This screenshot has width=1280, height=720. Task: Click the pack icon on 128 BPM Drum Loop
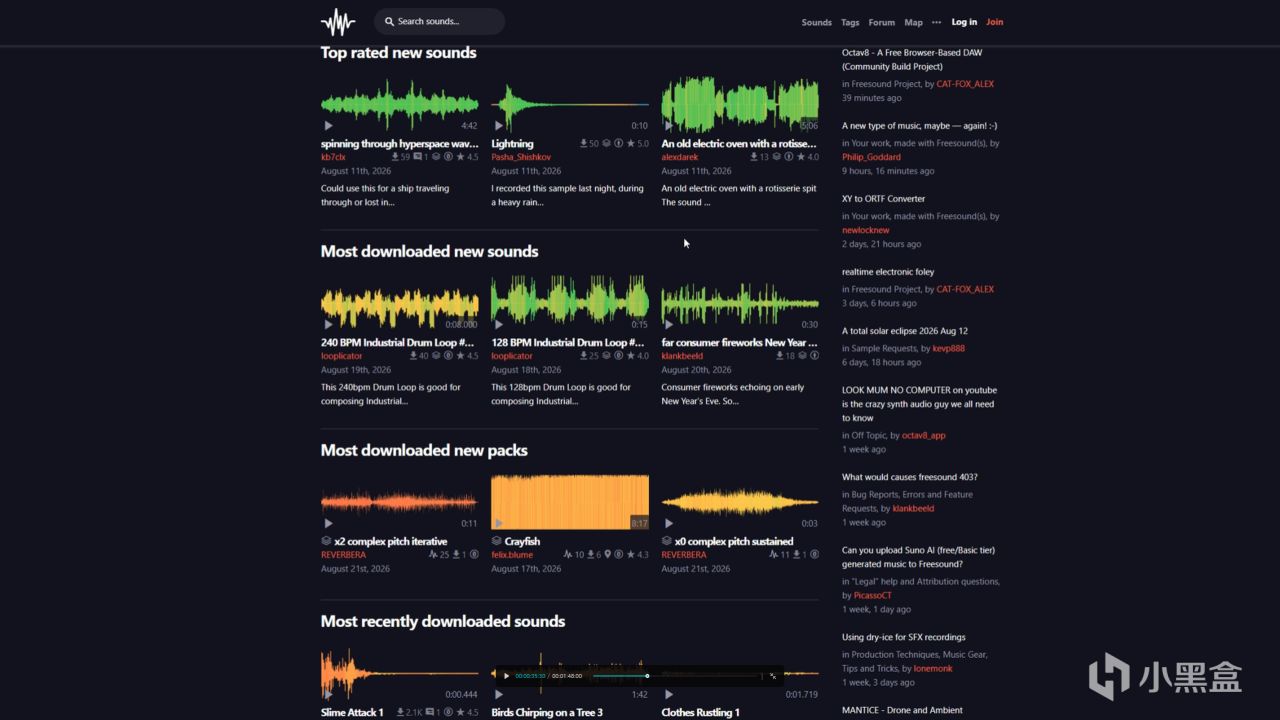(x=606, y=355)
